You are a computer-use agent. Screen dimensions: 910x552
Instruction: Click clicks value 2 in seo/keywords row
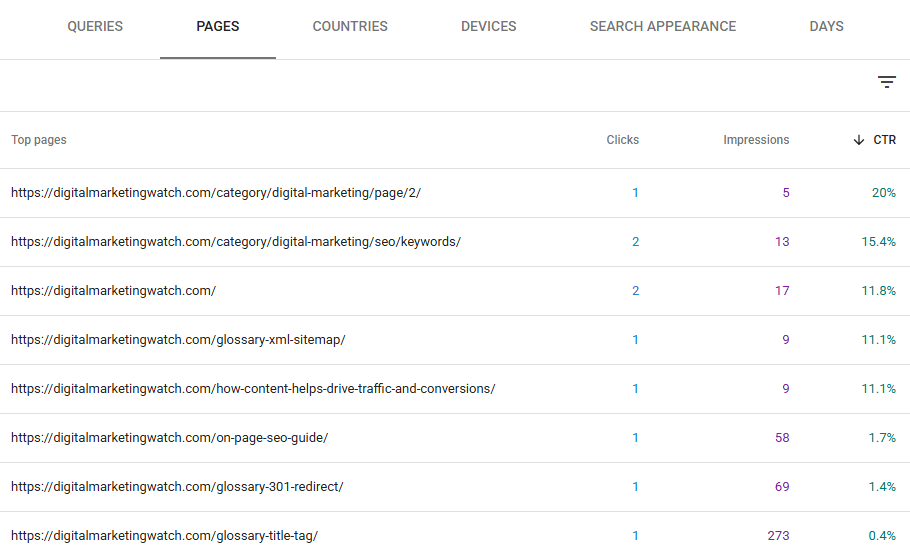(x=635, y=241)
